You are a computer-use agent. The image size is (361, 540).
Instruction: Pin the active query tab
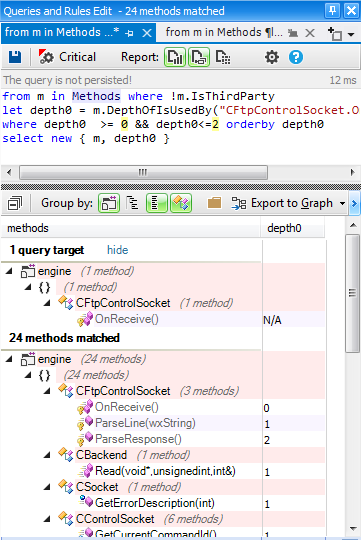pos(130,33)
